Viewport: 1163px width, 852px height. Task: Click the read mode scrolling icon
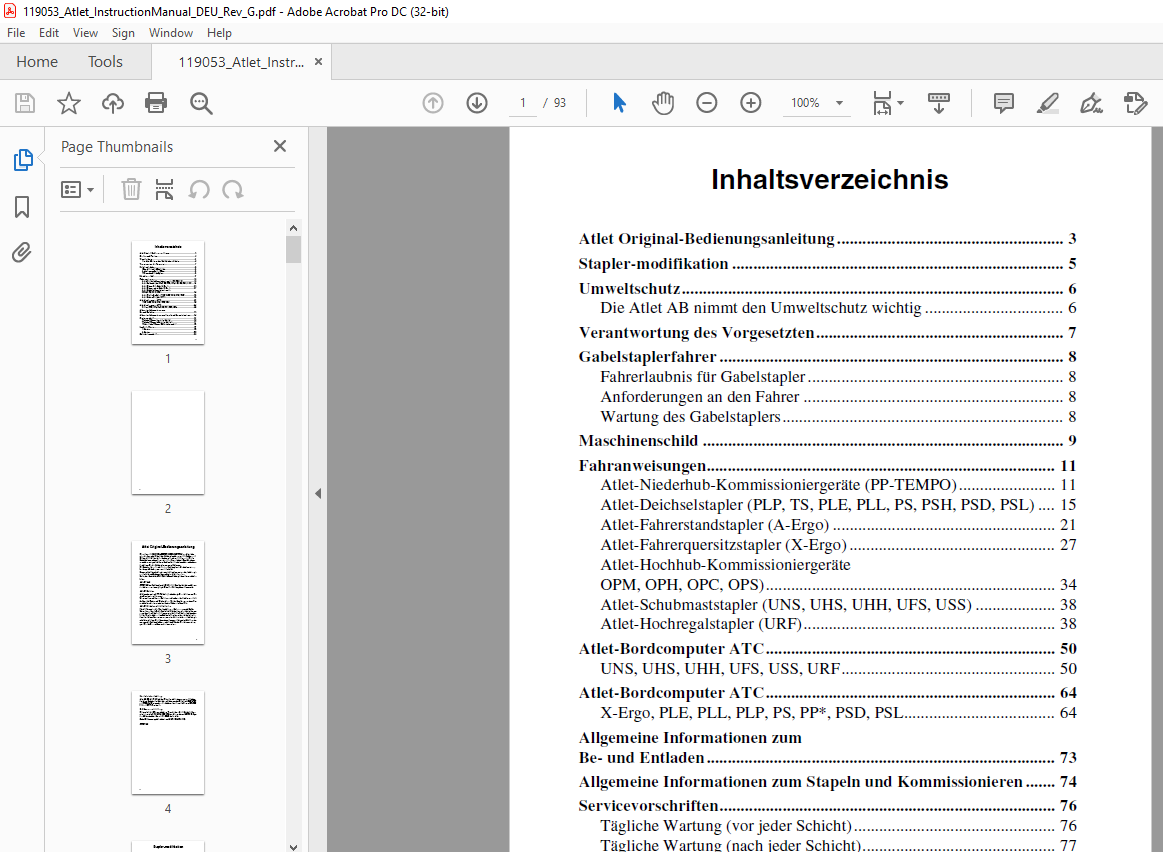(x=938, y=103)
